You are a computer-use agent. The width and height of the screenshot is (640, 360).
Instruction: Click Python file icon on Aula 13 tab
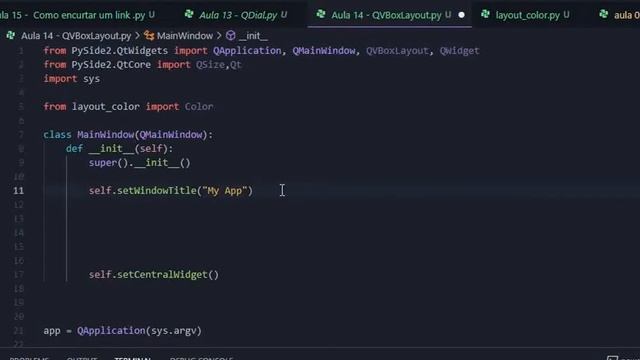tap(189, 15)
